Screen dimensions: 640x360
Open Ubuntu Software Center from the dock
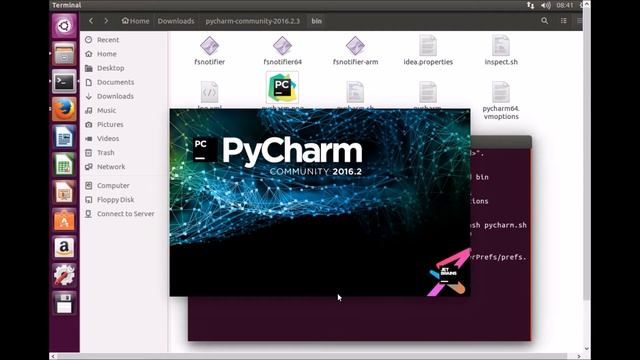(64, 220)
